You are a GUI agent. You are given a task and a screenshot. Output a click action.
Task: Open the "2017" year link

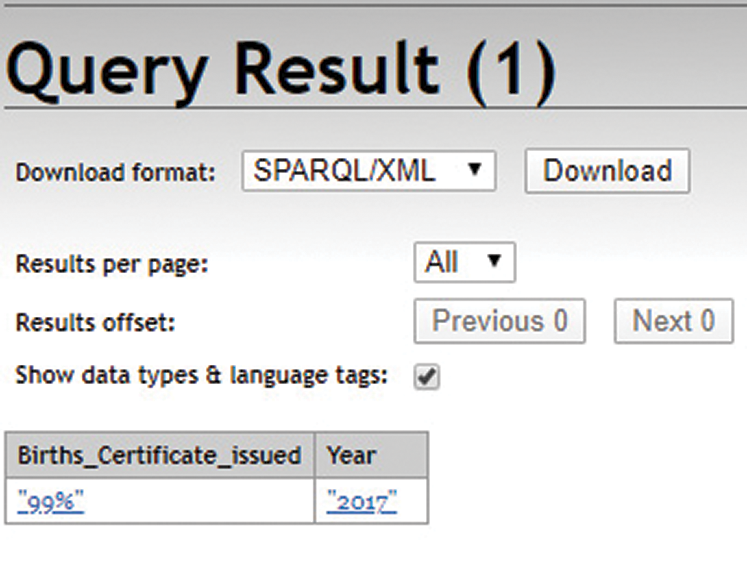coord(361,501)
